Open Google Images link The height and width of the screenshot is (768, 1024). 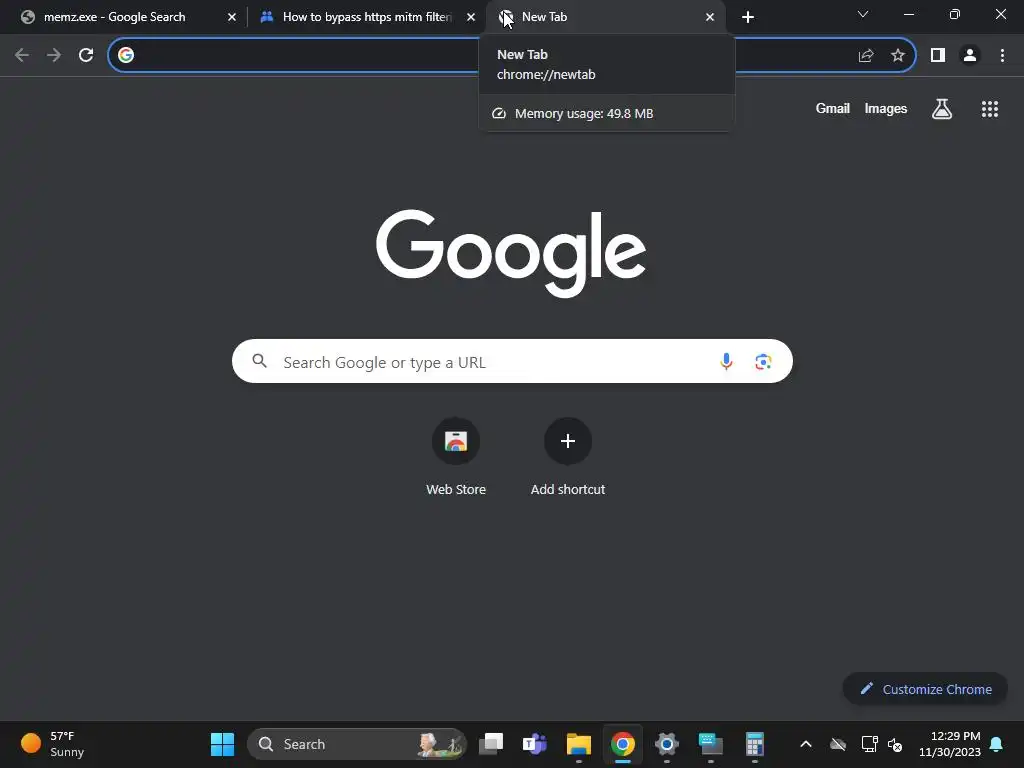point(886,109)
